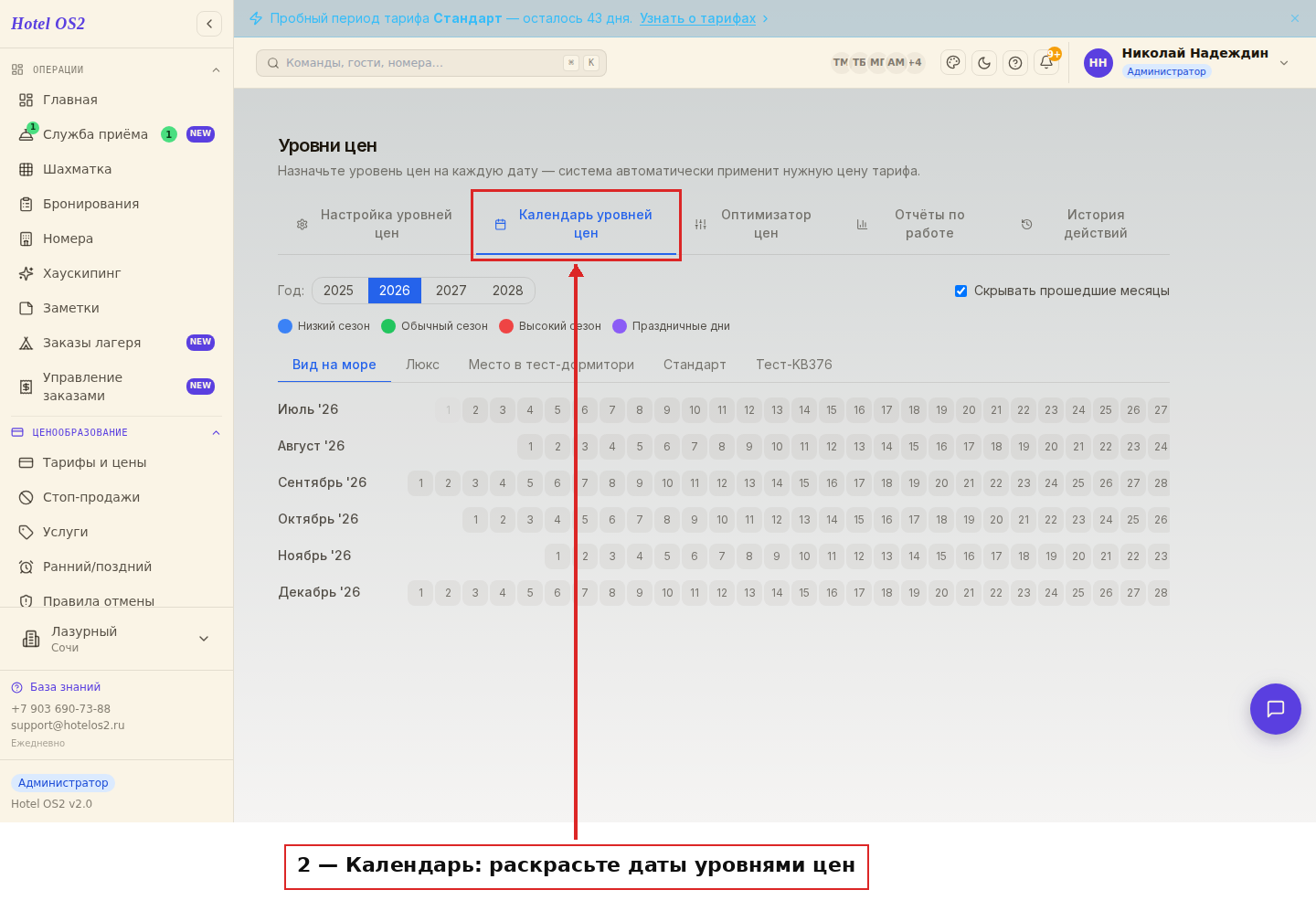Open the help question mark icon
This screenshot has width=1316, height=911.
pyautogui.click(x=1015, y=62)
